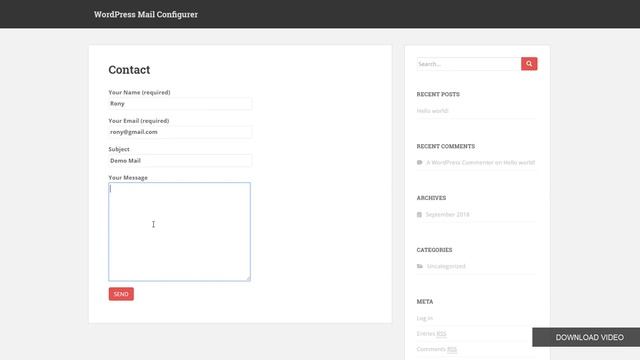Open the Hello world! recent post
The width and height of the screenshot is (640, 360).
[432, 111]
